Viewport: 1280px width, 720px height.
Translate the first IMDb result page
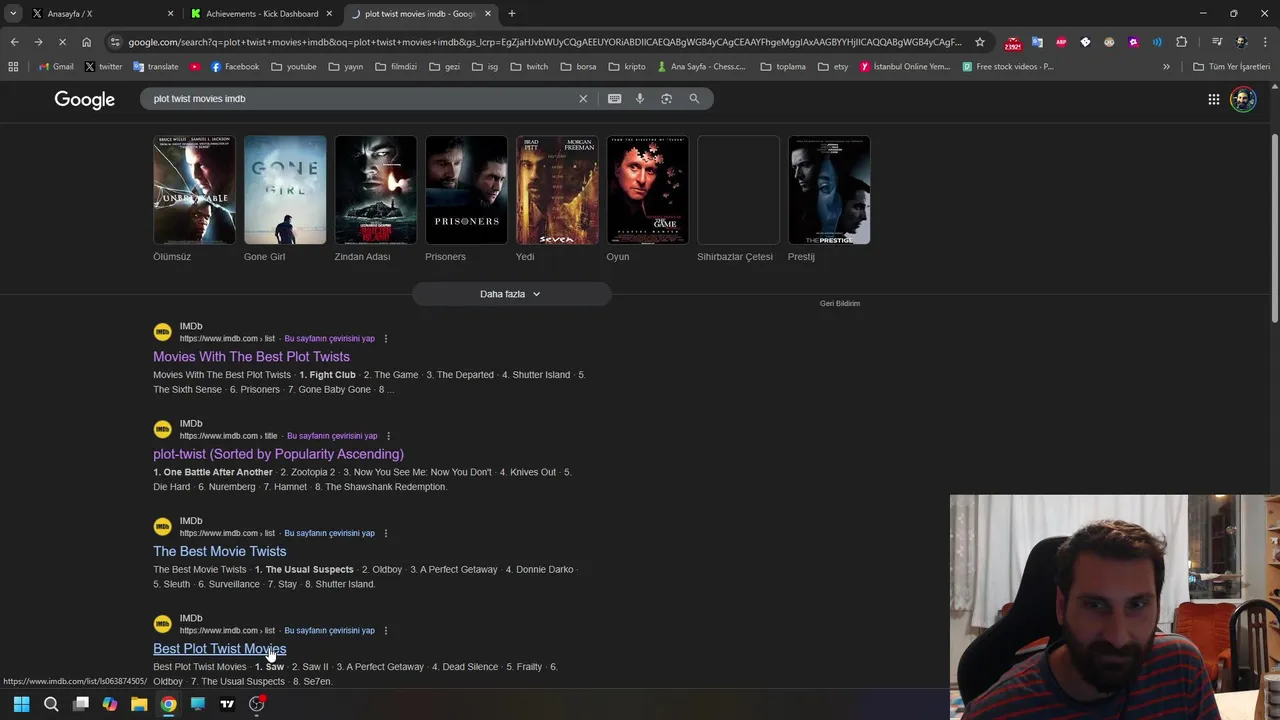(x=330, y=339)
